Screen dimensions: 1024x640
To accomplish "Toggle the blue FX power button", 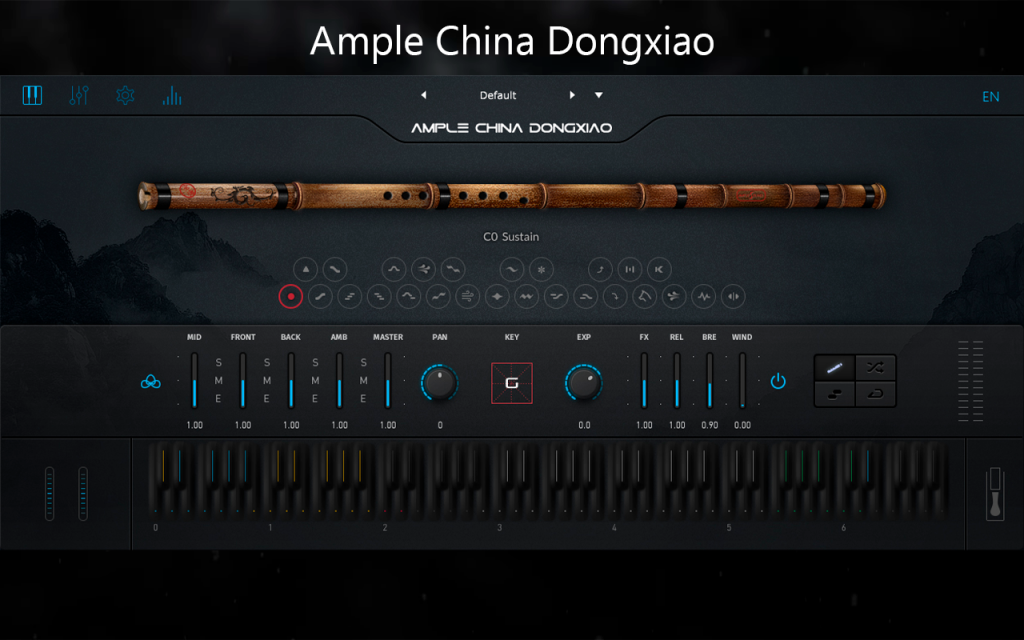I will (778, 381).
